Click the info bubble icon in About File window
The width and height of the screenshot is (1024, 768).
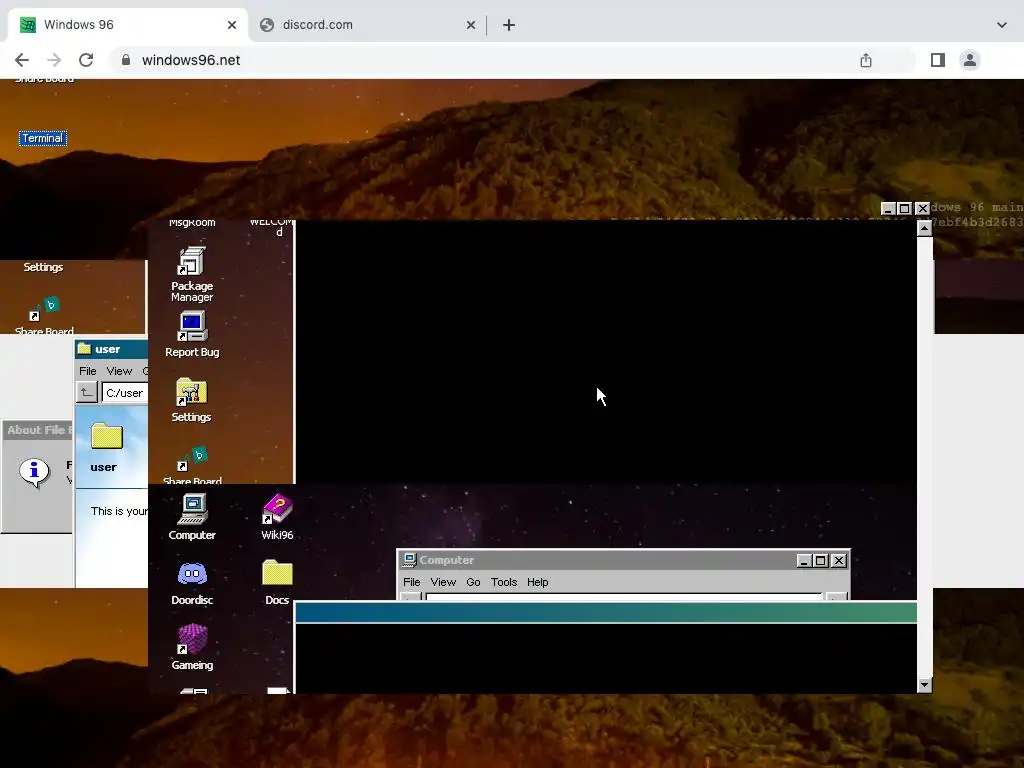click(34, 472)
